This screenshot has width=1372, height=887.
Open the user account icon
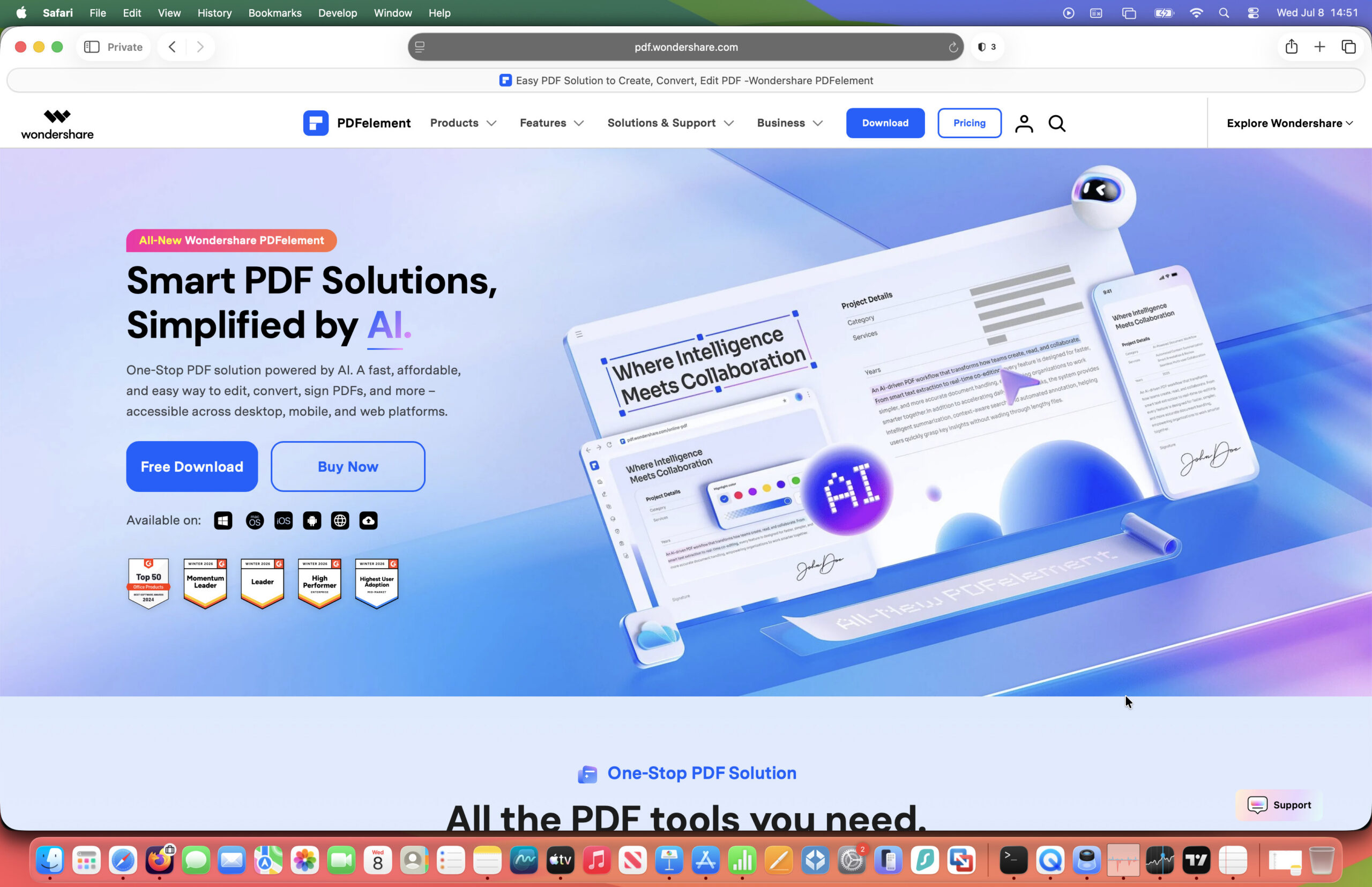1024,123
